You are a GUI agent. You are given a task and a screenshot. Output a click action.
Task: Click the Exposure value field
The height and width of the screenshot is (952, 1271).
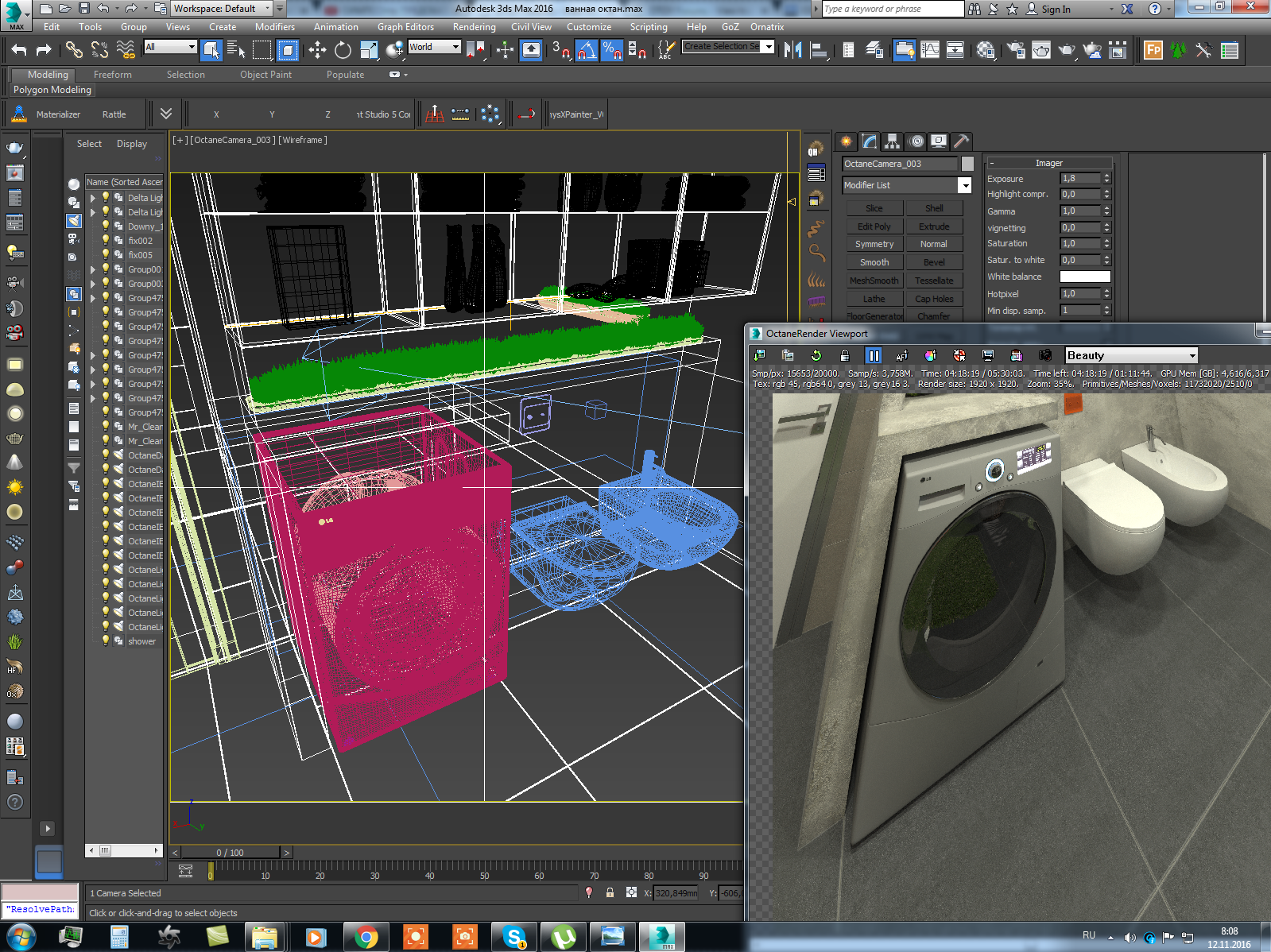1080,179
